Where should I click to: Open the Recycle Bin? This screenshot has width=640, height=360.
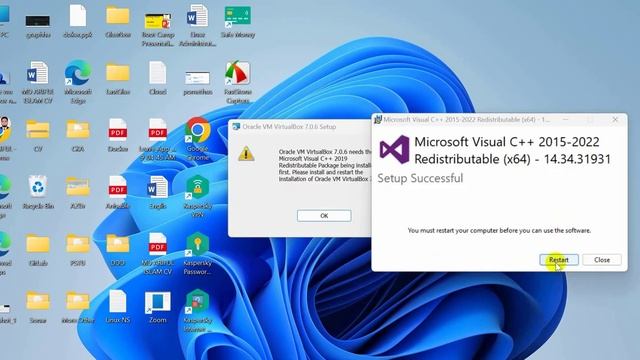click(x=38, y=192)
